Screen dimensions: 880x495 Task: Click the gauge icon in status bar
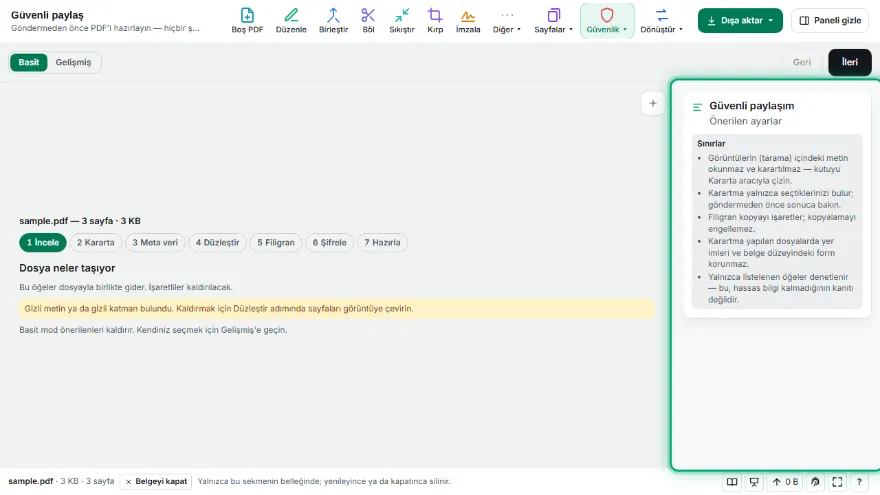point(815,482)
